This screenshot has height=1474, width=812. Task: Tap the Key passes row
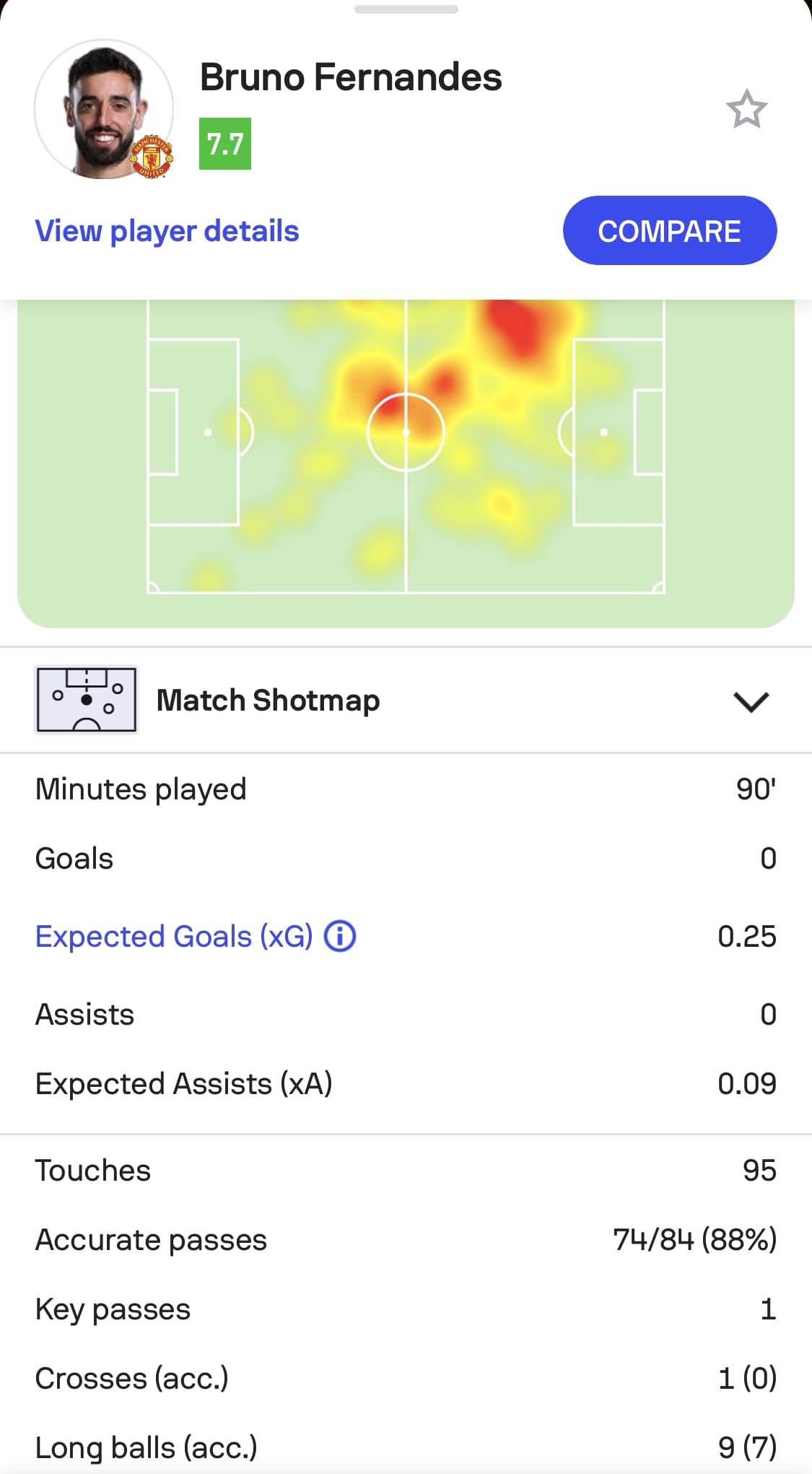click(x=406, y=1309)
